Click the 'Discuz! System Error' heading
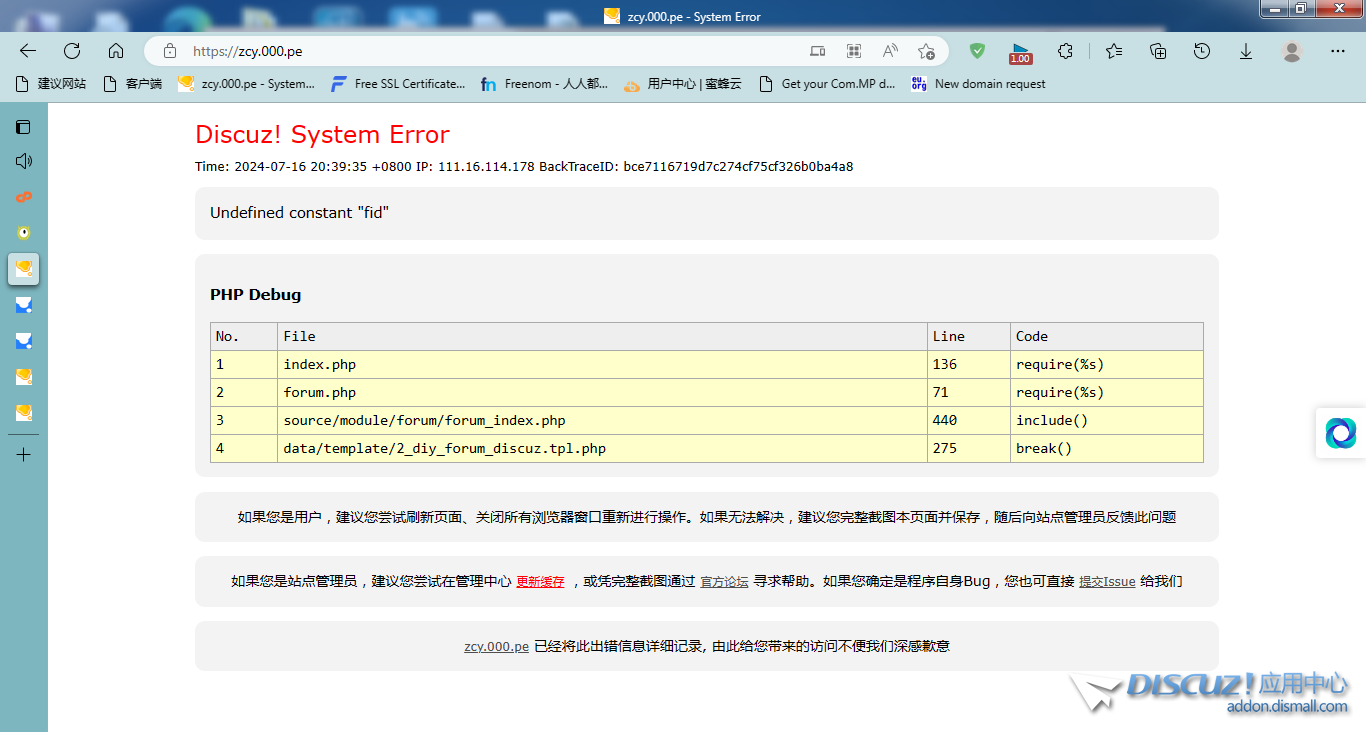 (322, 135)
